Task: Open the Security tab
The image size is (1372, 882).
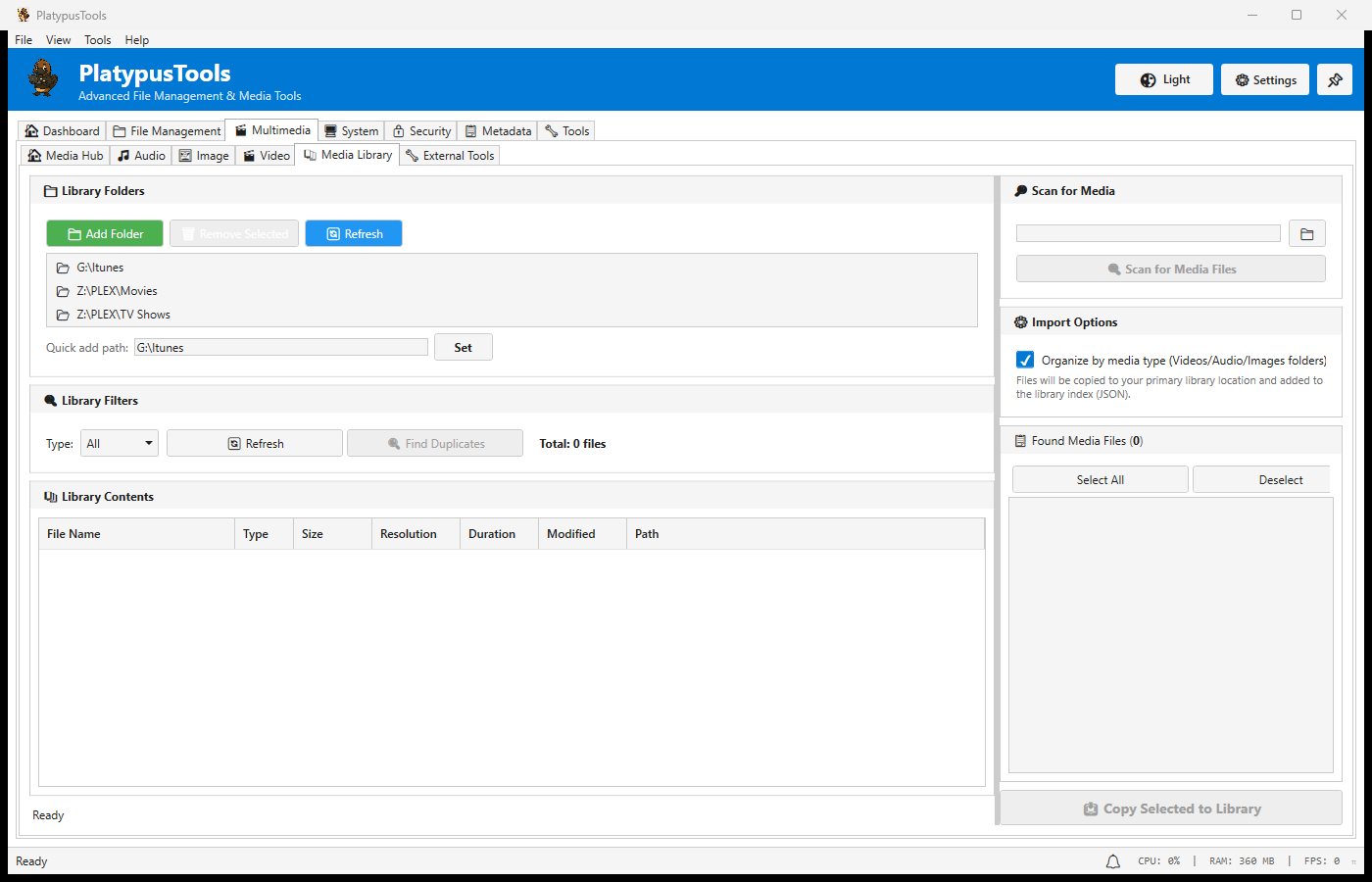Action: click(x=421, y=131)
